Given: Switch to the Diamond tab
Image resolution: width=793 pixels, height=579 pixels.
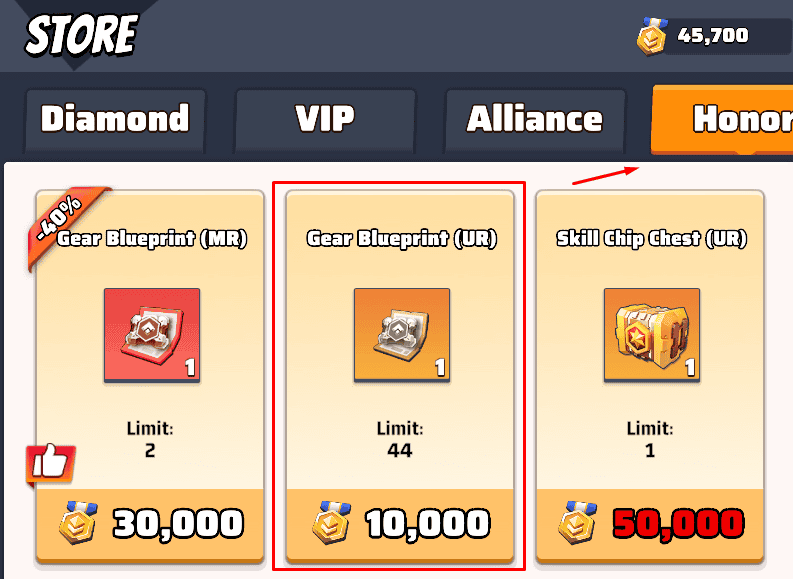Looking at the screenshot, I should click(x=115, y=120).
